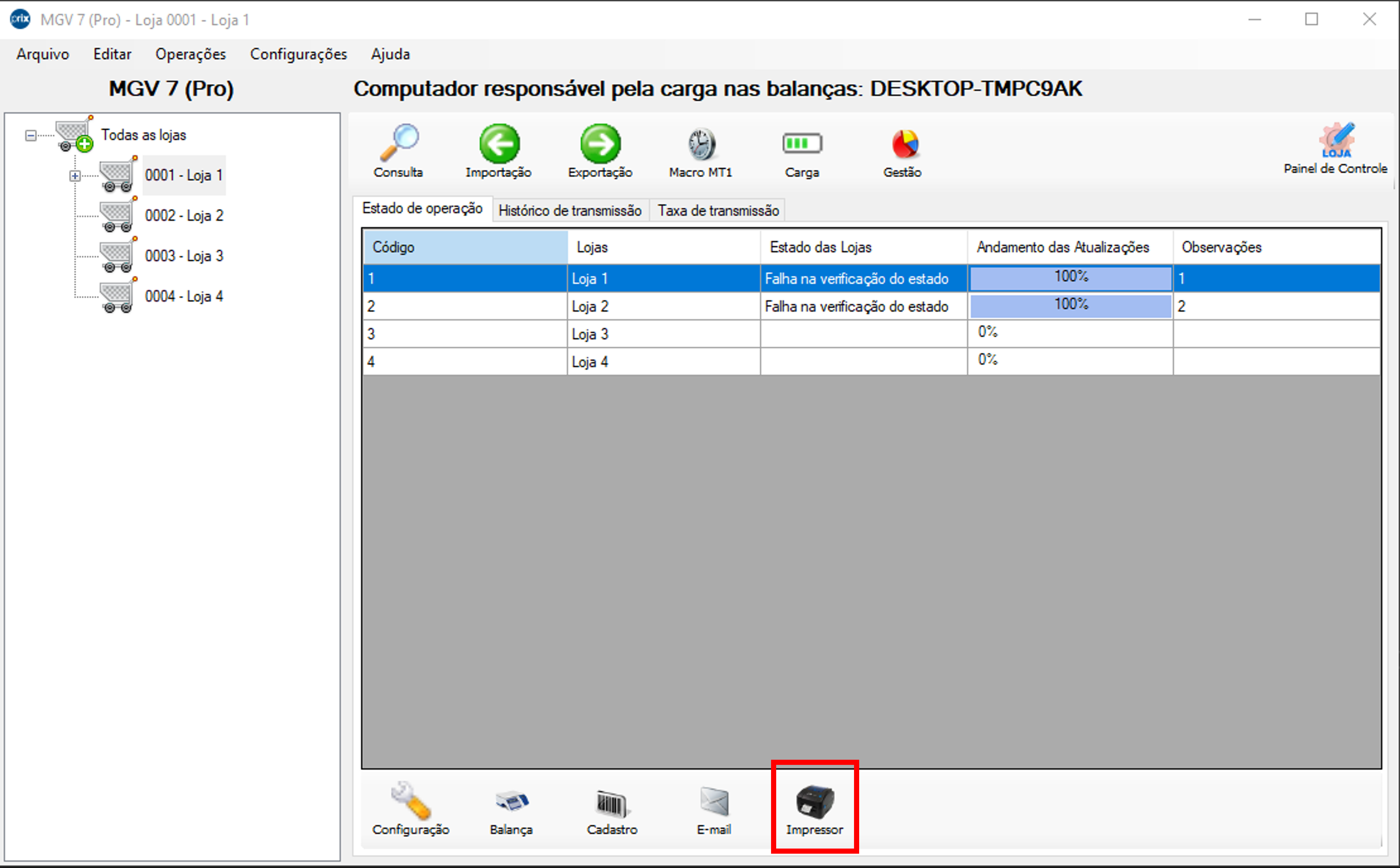Click the 0% progress cell for Loja 3
The width and height of the screenshot is (1400, 868).
1070,334
